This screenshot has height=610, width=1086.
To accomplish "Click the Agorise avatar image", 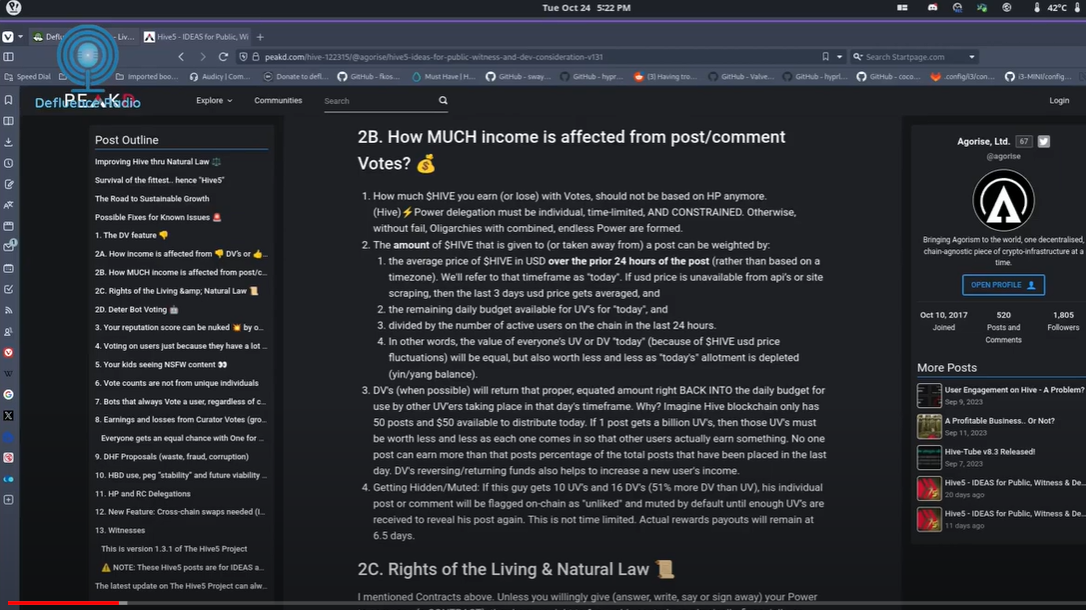I will (1003, 201).
